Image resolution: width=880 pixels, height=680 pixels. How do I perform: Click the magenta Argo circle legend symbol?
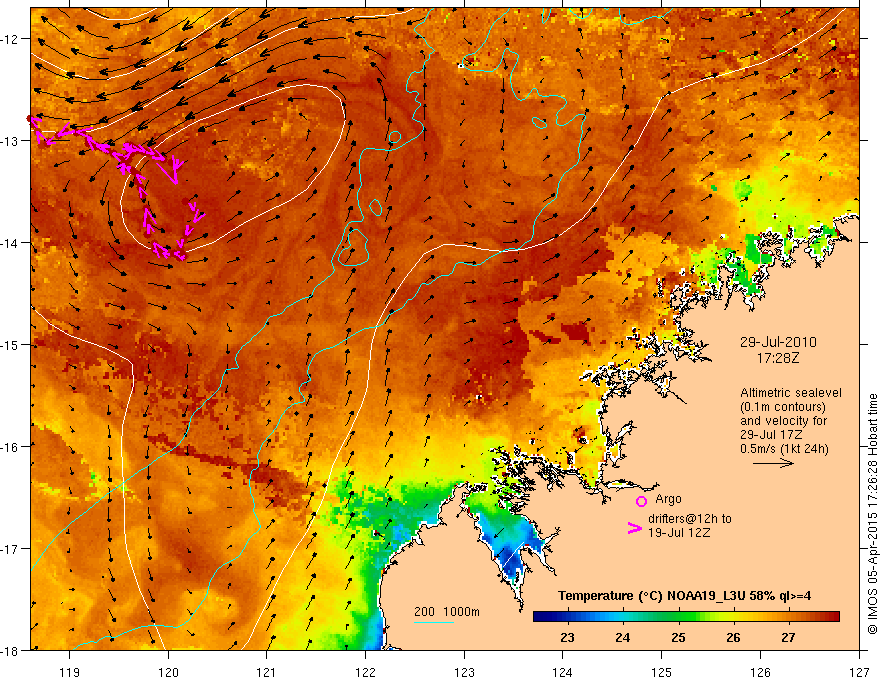pos(641,501)
